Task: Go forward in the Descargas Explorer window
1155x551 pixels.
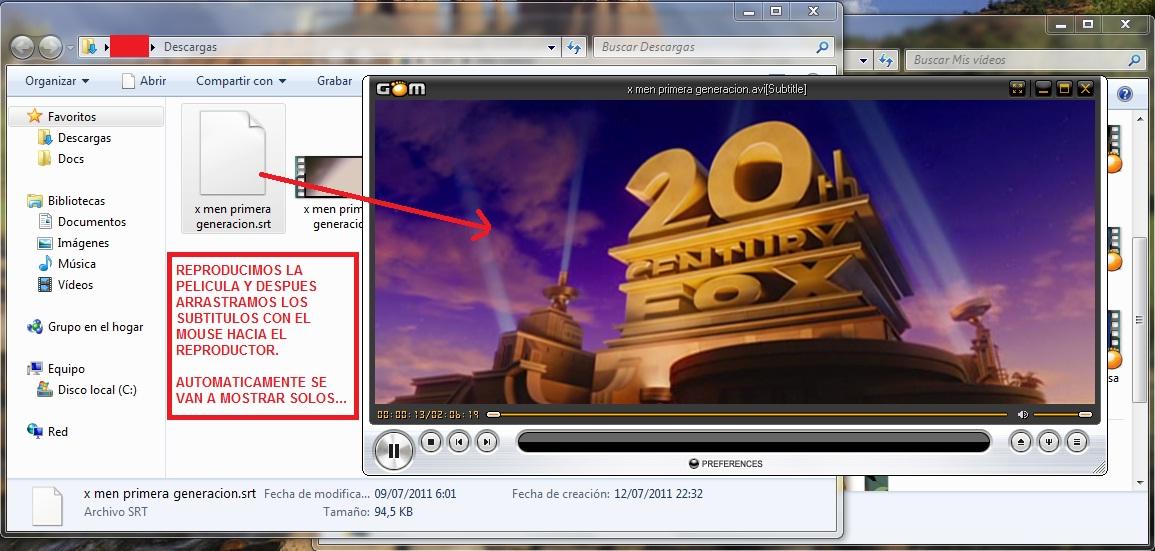Action: pos(50,47)
